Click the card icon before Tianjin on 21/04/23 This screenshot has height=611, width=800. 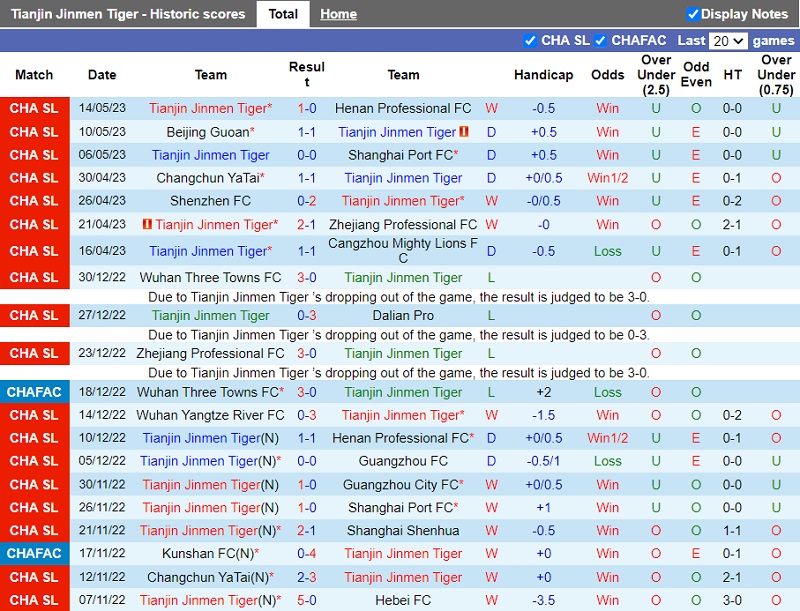147,224
